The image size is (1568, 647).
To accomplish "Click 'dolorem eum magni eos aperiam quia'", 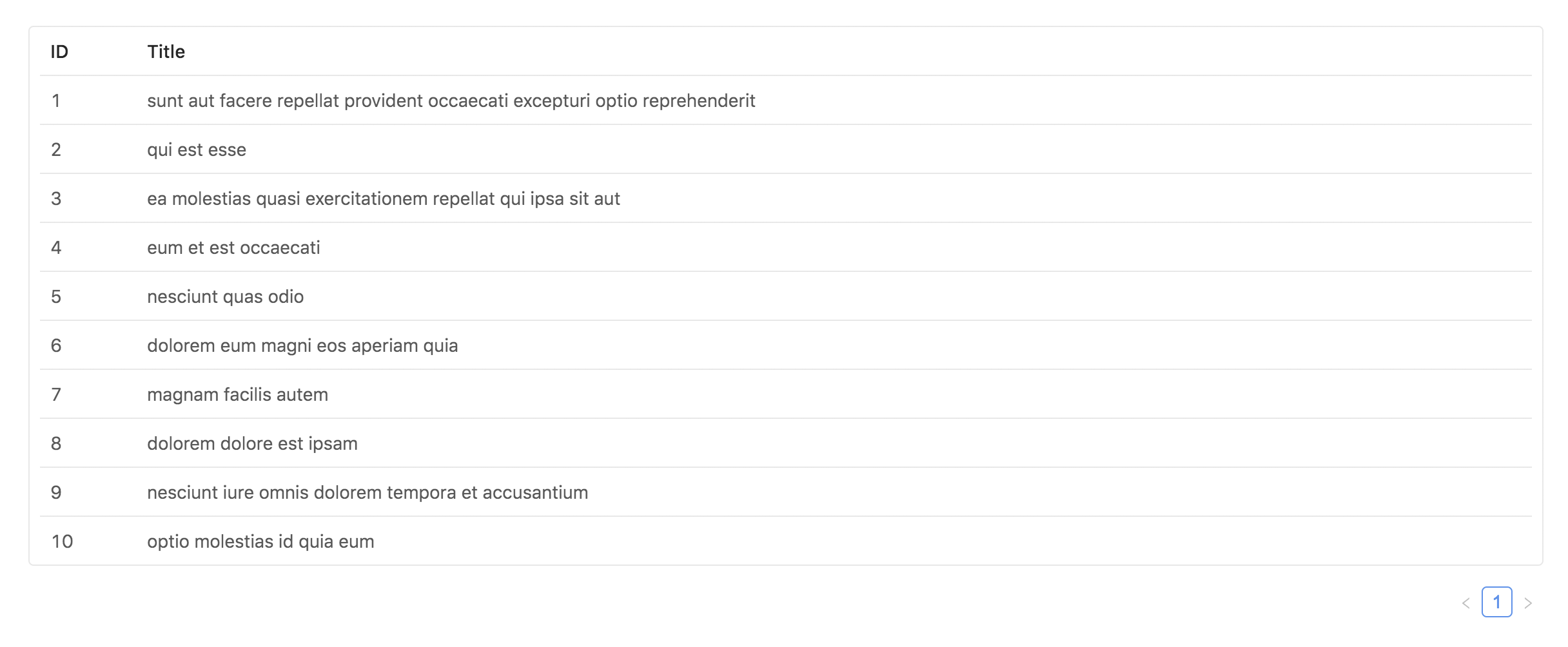I will coord(302,345).
